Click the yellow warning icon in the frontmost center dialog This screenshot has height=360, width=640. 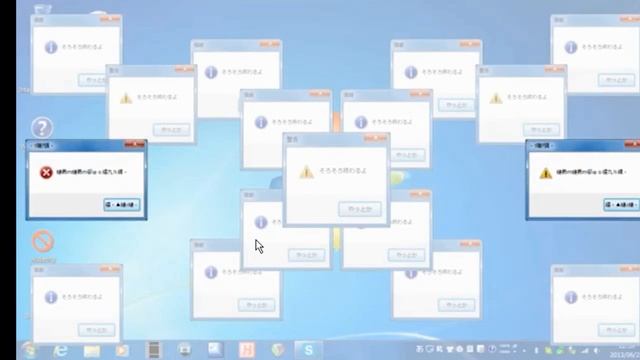pos(306,172)
